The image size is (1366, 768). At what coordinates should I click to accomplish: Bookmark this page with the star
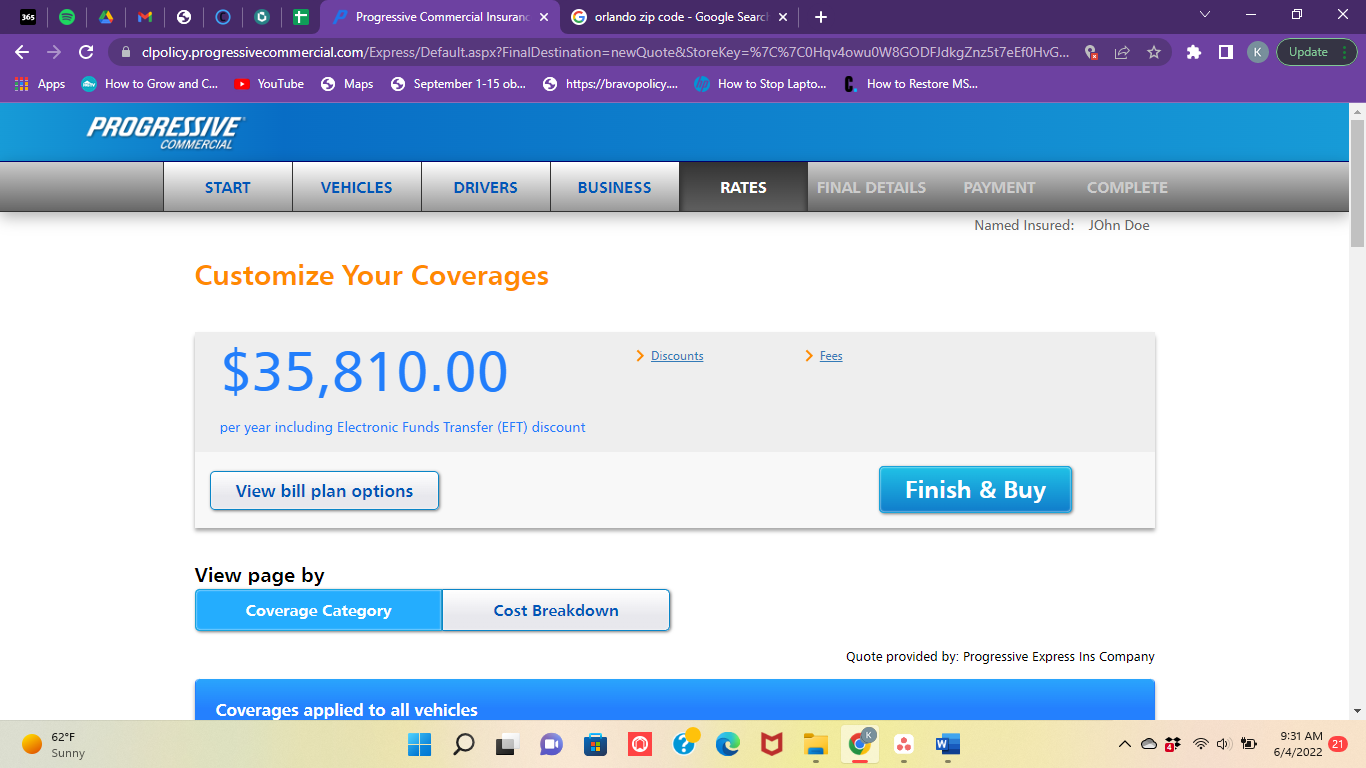pos(1154,52)
